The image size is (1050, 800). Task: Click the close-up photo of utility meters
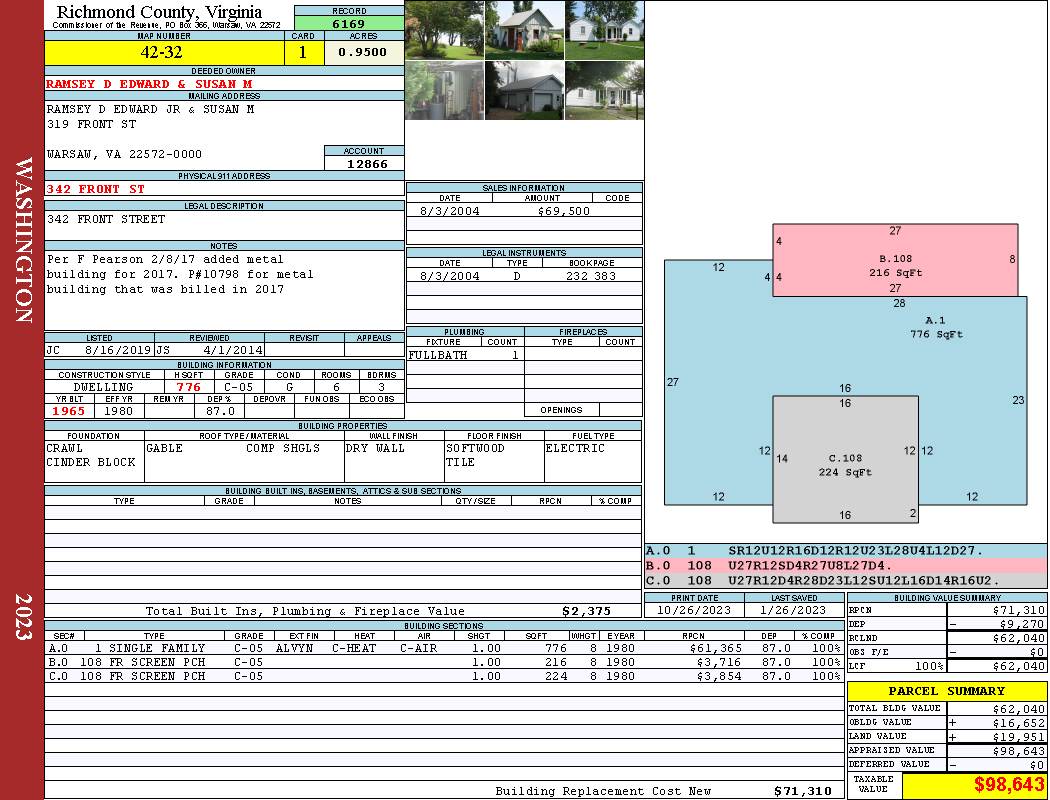[x=444, y=90]
